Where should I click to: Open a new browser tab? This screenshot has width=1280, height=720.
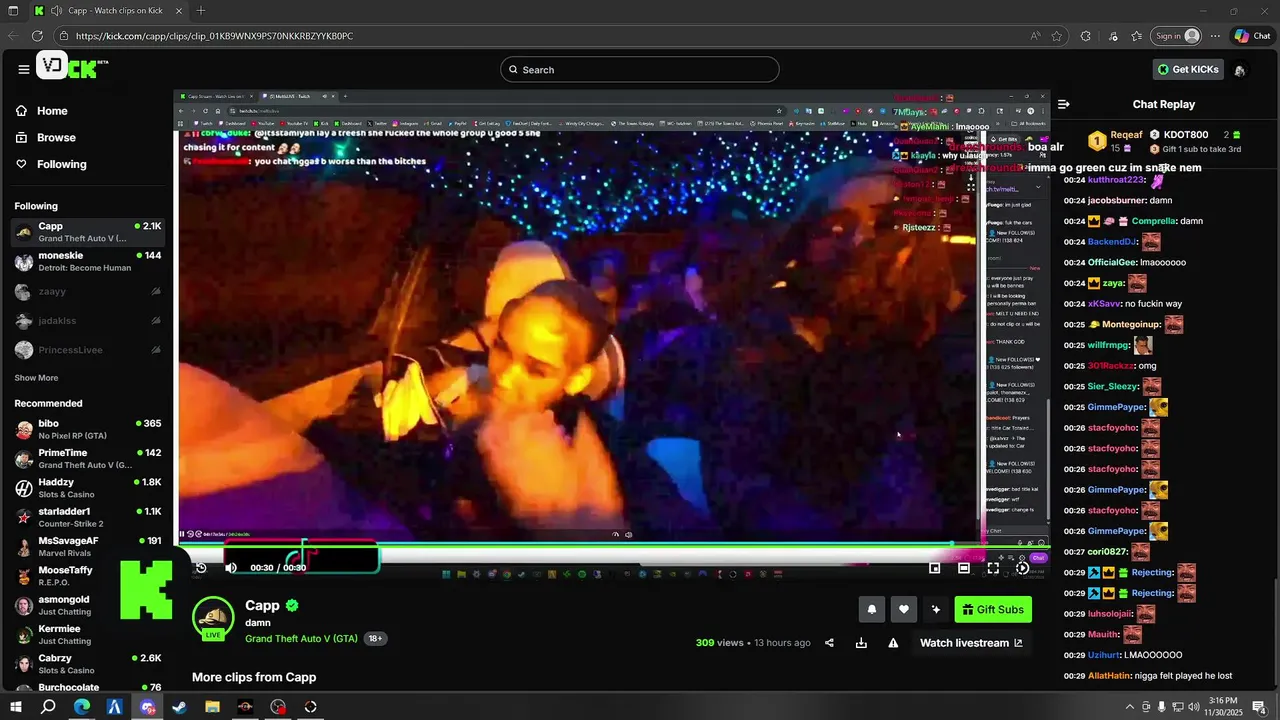click(201, 11)
